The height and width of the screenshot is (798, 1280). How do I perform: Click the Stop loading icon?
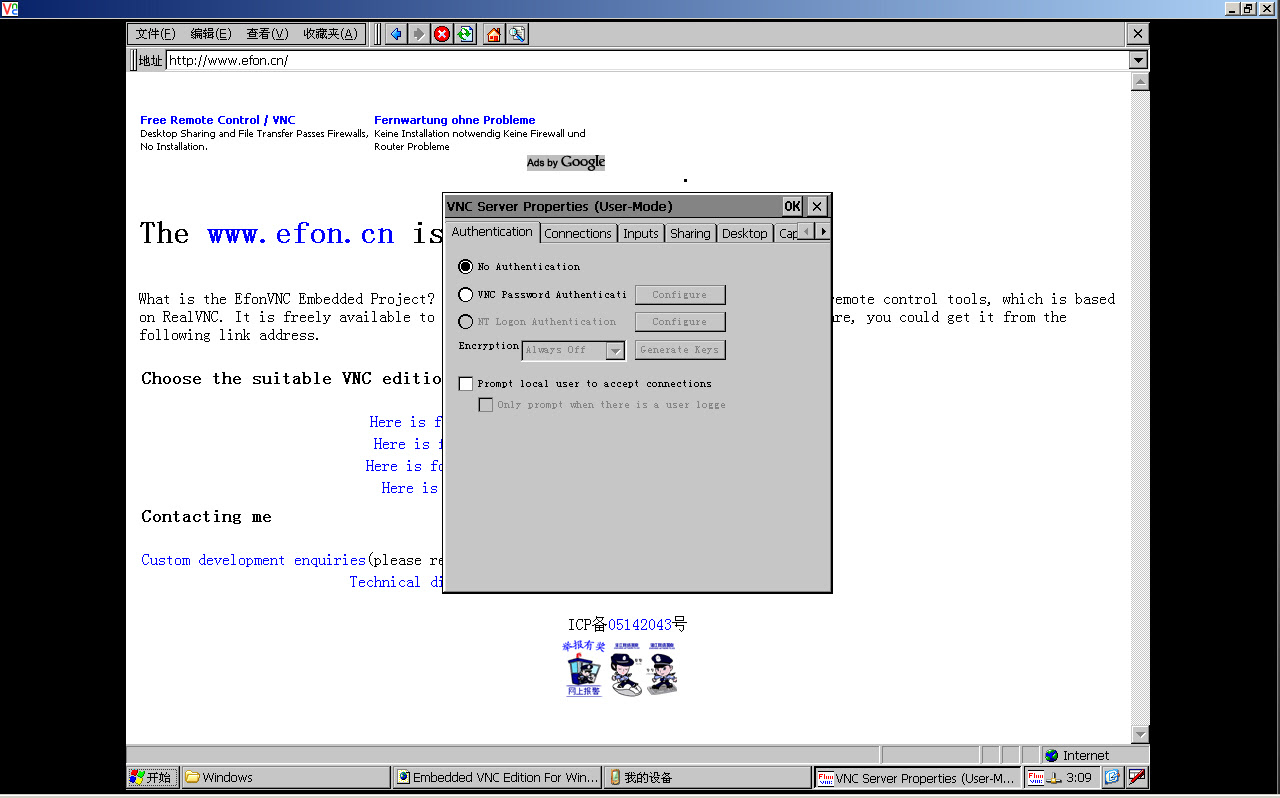click(x=442, y=33)
